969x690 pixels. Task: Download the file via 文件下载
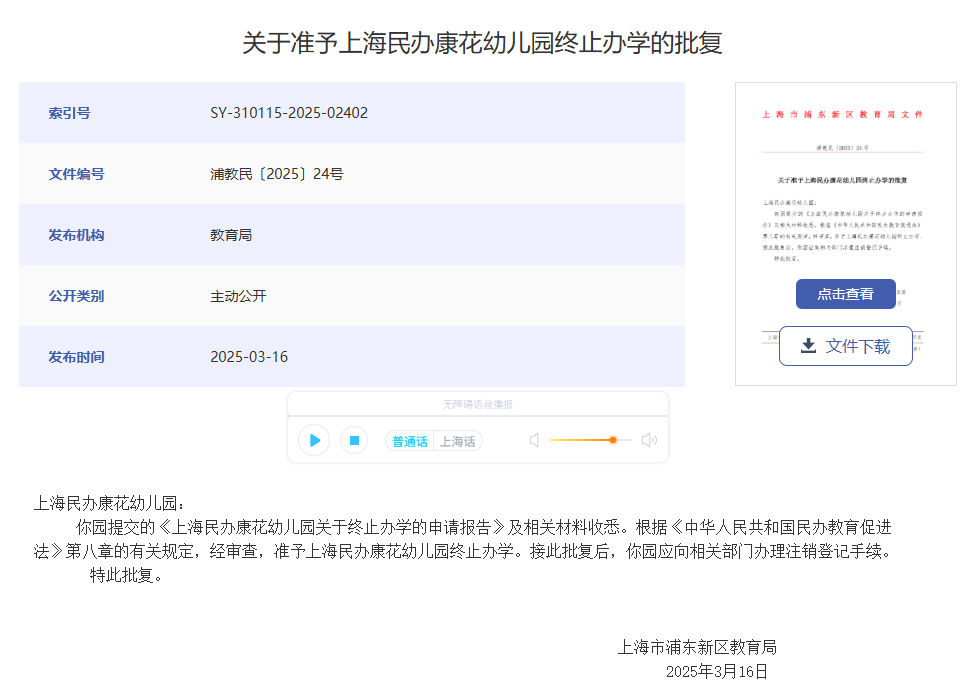point(845,346)
